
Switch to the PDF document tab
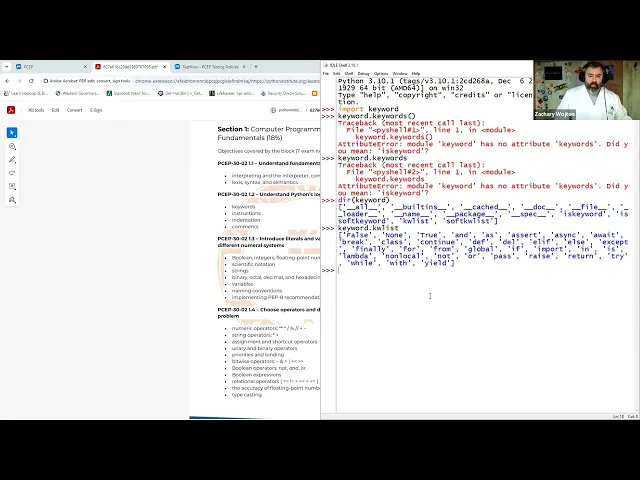(x=131, y=67)
